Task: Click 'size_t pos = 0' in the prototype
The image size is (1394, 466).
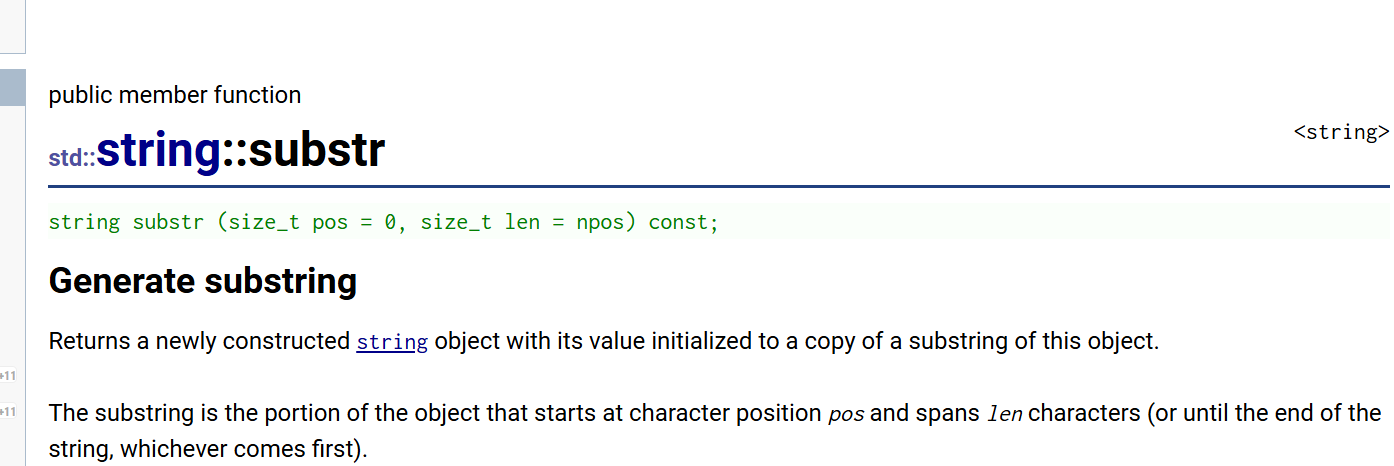Action: [x=315, y=222]
